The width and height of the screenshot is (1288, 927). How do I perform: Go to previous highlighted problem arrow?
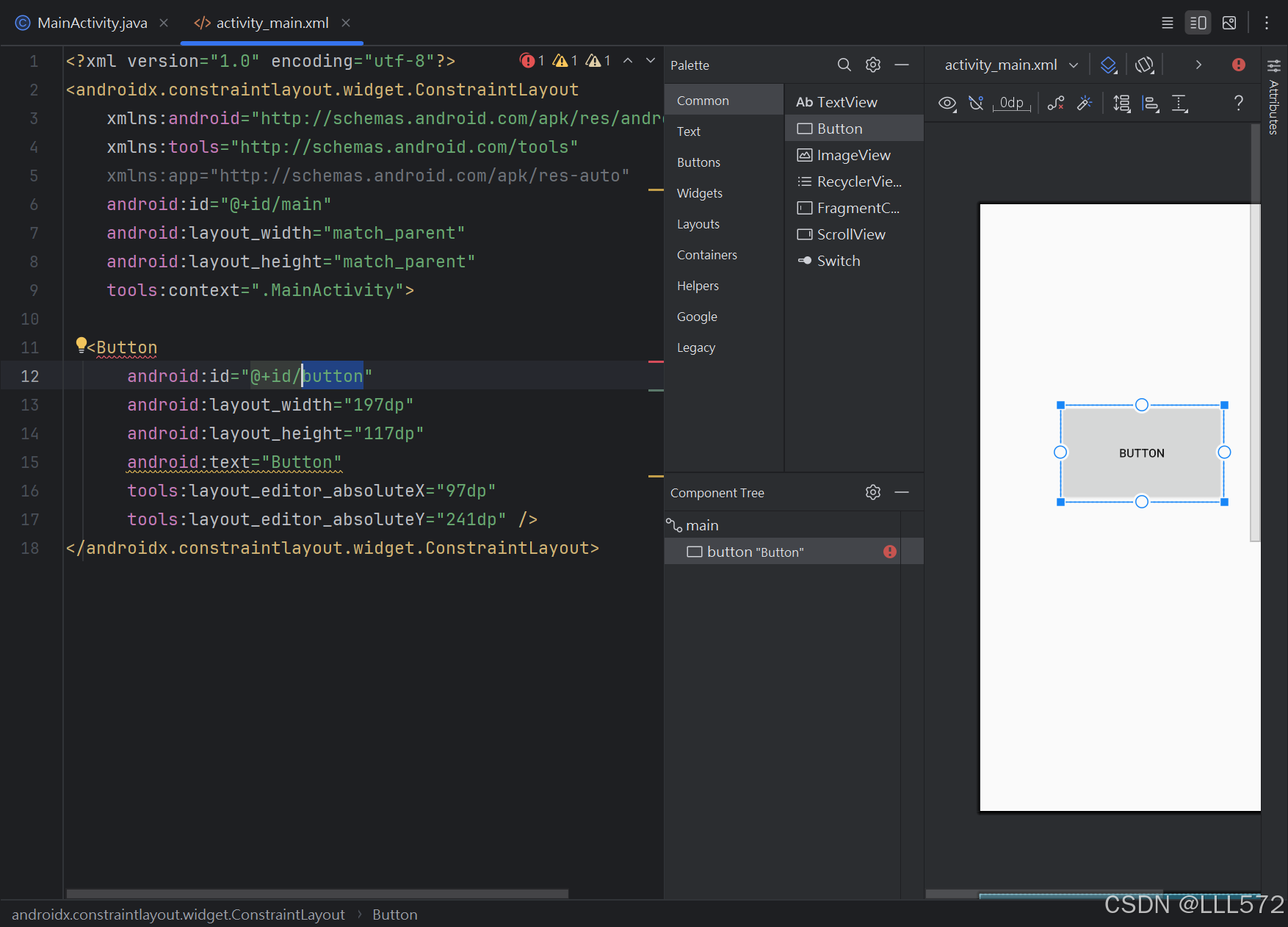(628, 60)
